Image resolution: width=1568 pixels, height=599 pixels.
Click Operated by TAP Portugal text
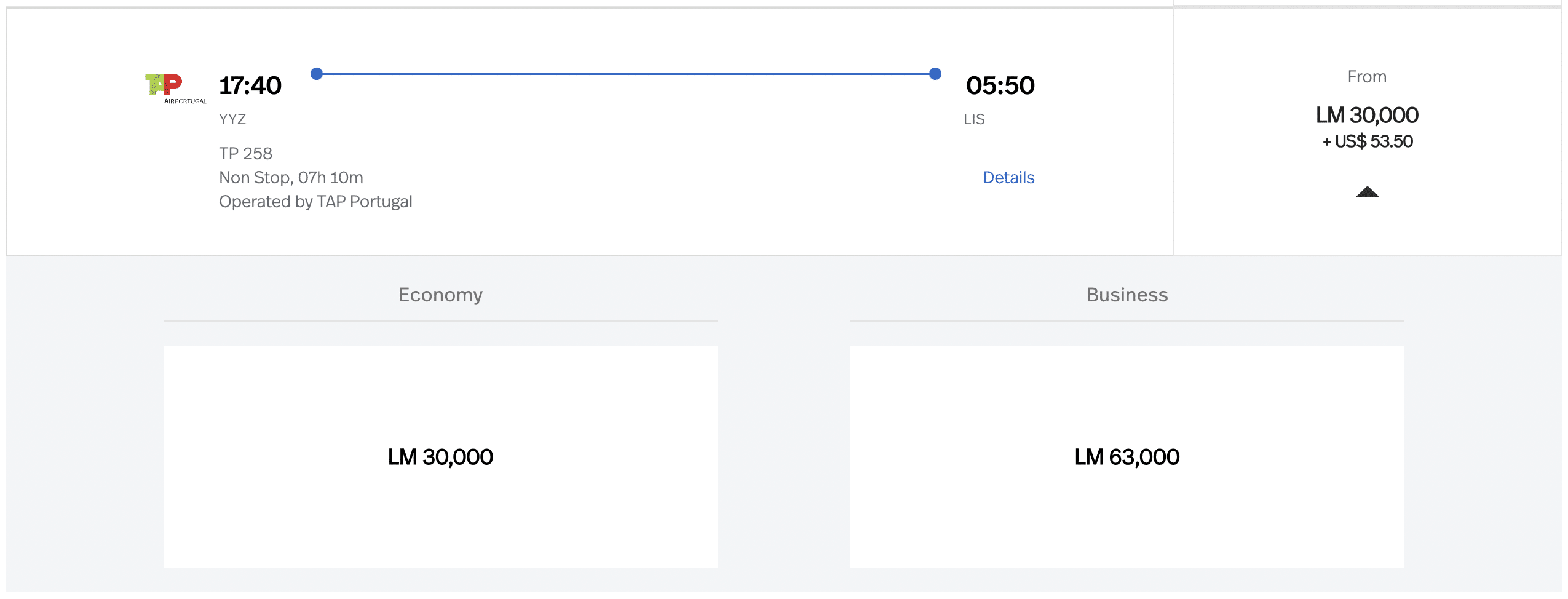[x=315, y=202]
